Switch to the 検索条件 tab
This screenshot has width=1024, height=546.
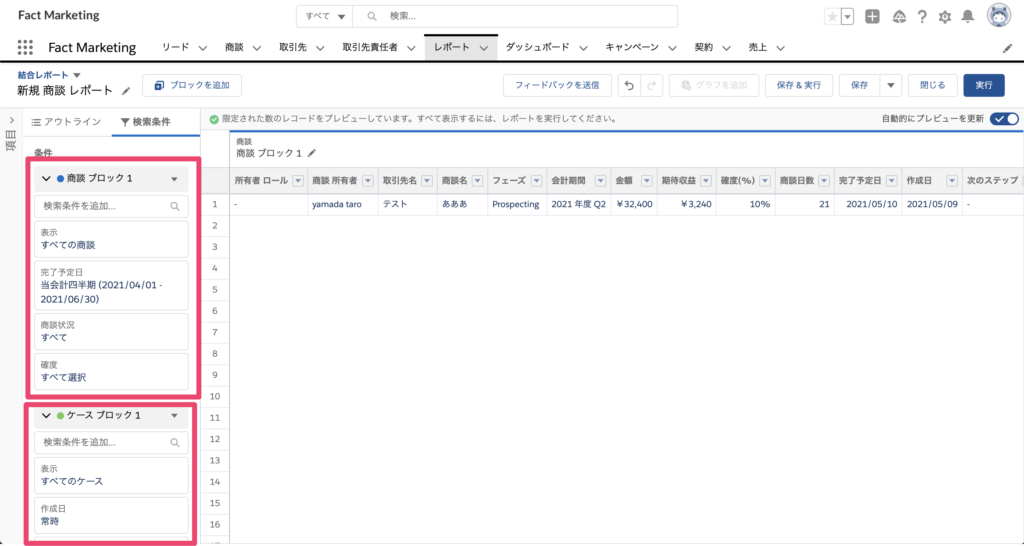coord(146,122)
